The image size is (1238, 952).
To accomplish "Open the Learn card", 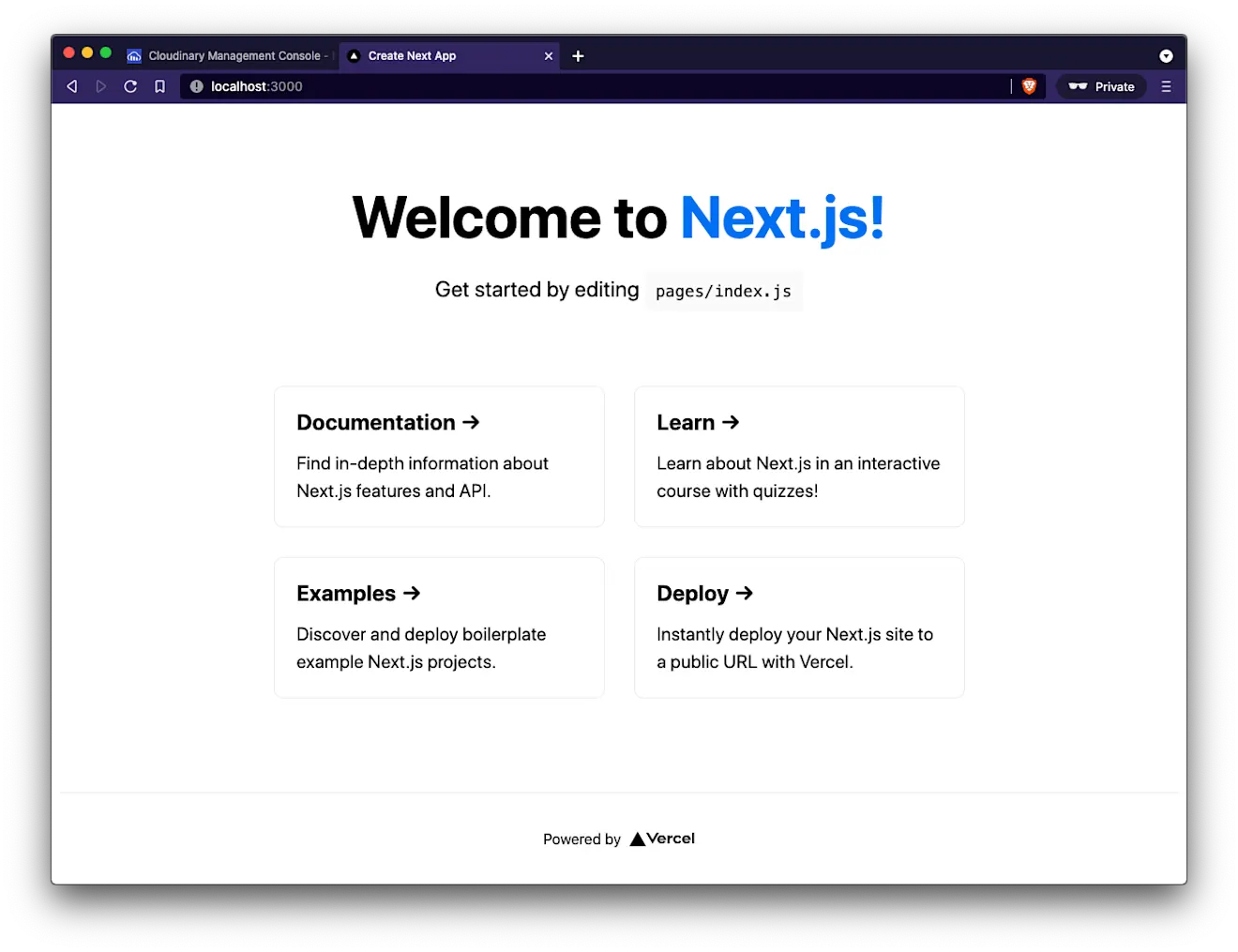I will coord(799,457).
